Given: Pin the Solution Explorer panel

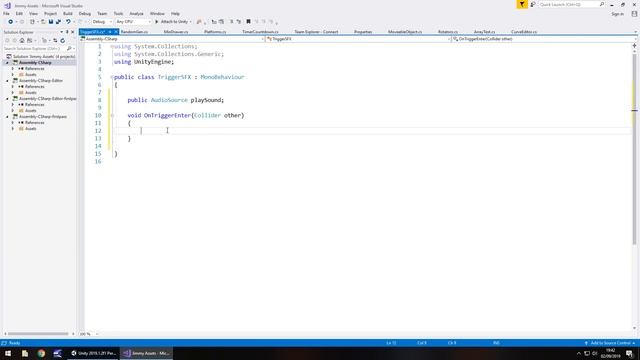Looking at the screenshot, I should coord(67,32).
